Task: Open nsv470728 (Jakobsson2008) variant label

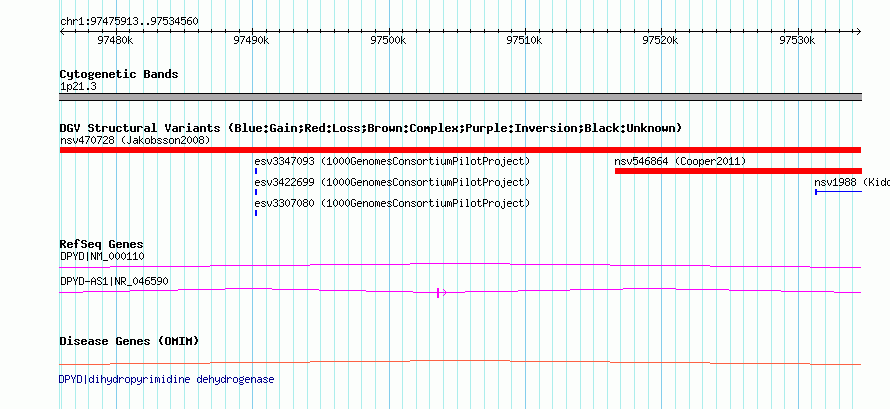Action: click(135, 140)
